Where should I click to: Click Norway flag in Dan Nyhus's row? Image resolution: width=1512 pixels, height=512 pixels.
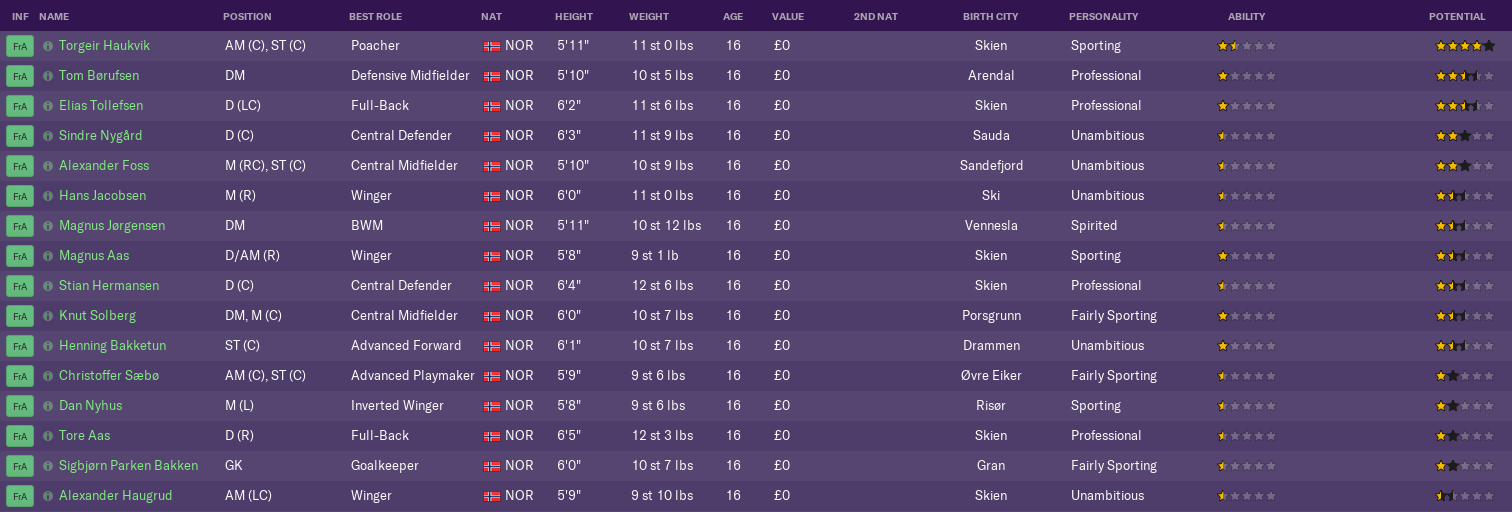(492, 406)
